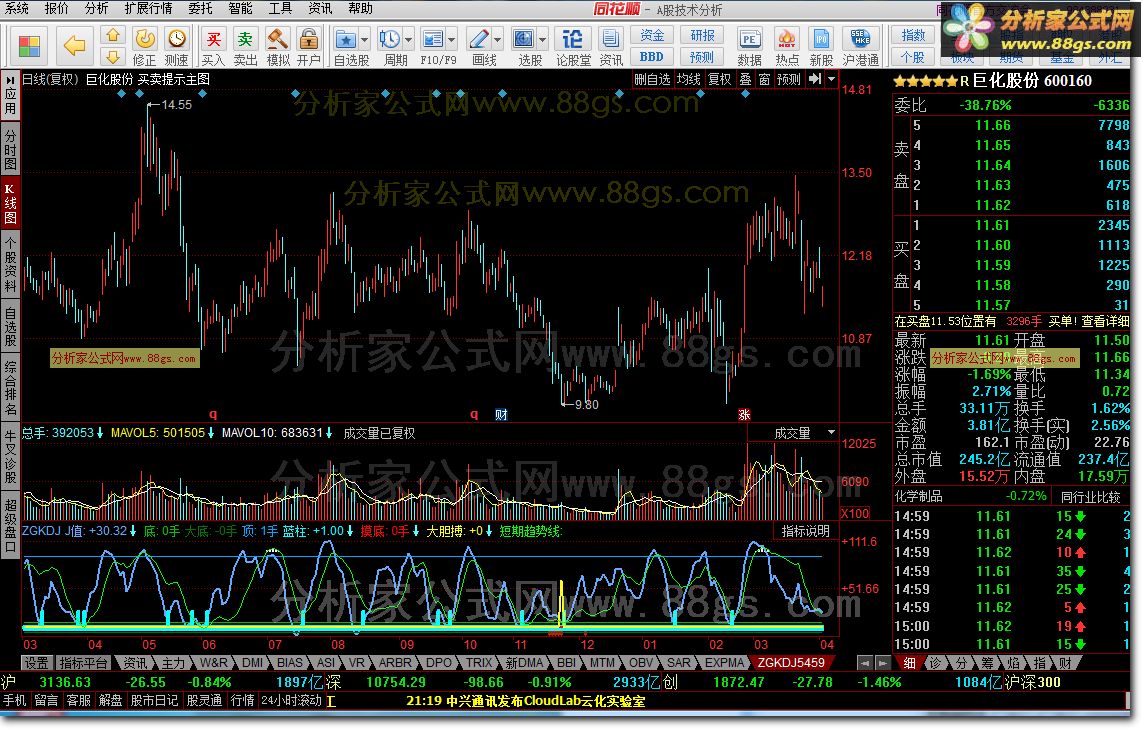Screen dimensions: 1143x729
Task: Go back with the yellow left arrow
Action: point(74,46)
